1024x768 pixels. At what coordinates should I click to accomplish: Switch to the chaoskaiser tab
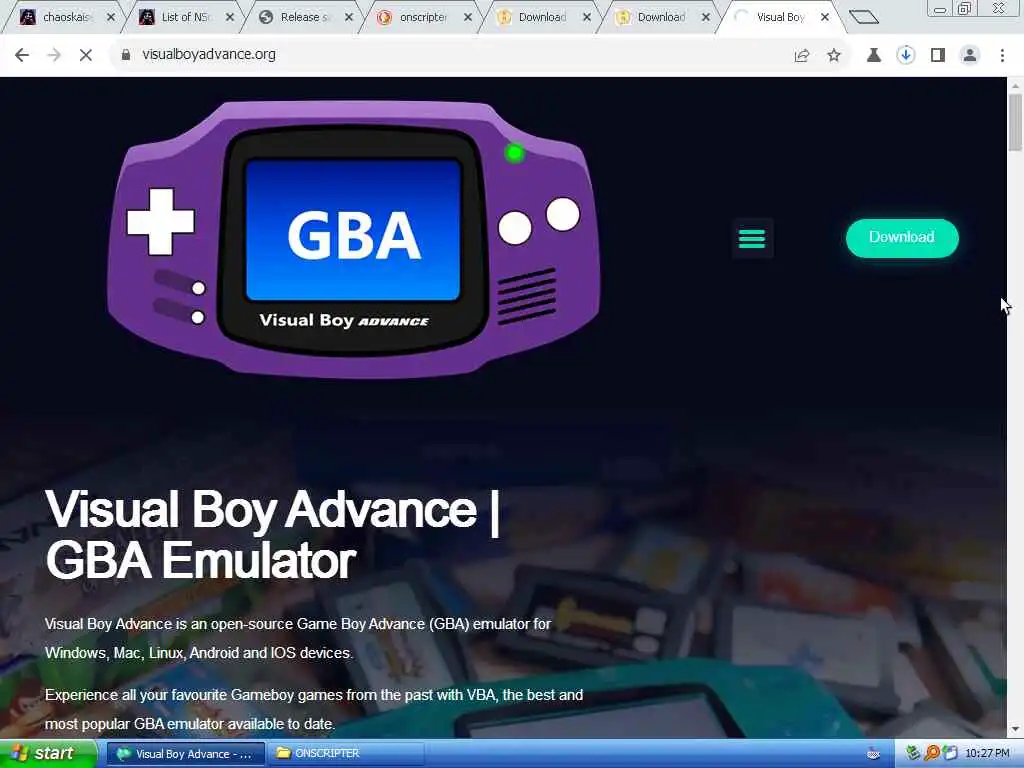coord(65,18)
